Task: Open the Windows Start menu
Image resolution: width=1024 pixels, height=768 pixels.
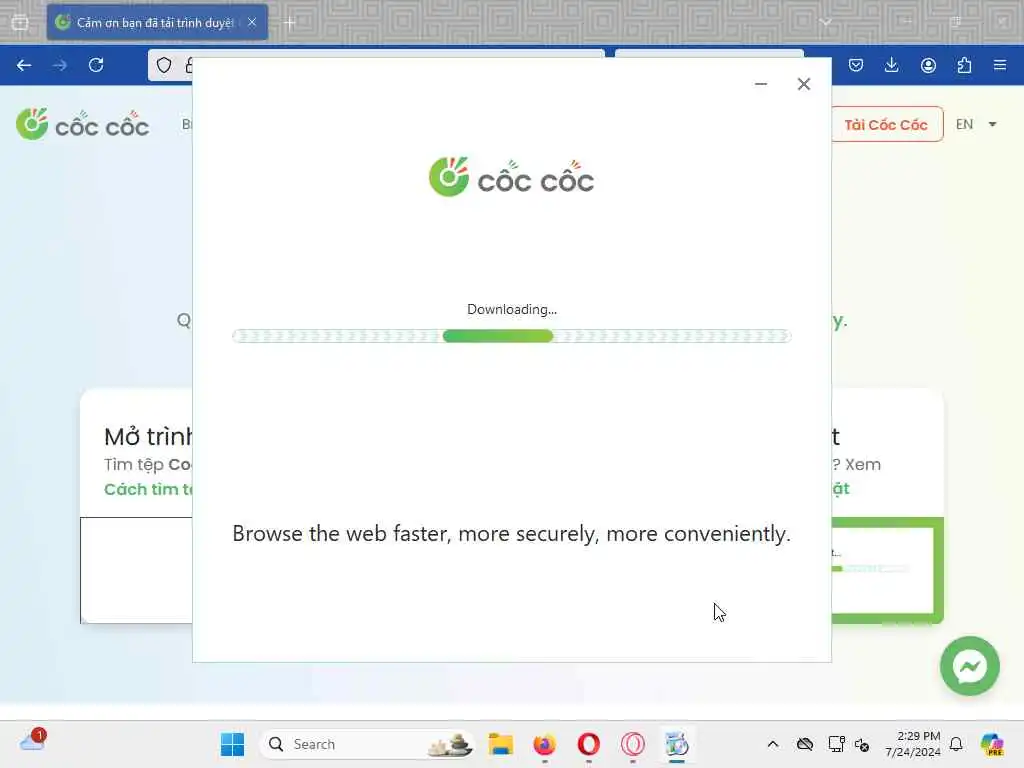Action: click(232, 744)
